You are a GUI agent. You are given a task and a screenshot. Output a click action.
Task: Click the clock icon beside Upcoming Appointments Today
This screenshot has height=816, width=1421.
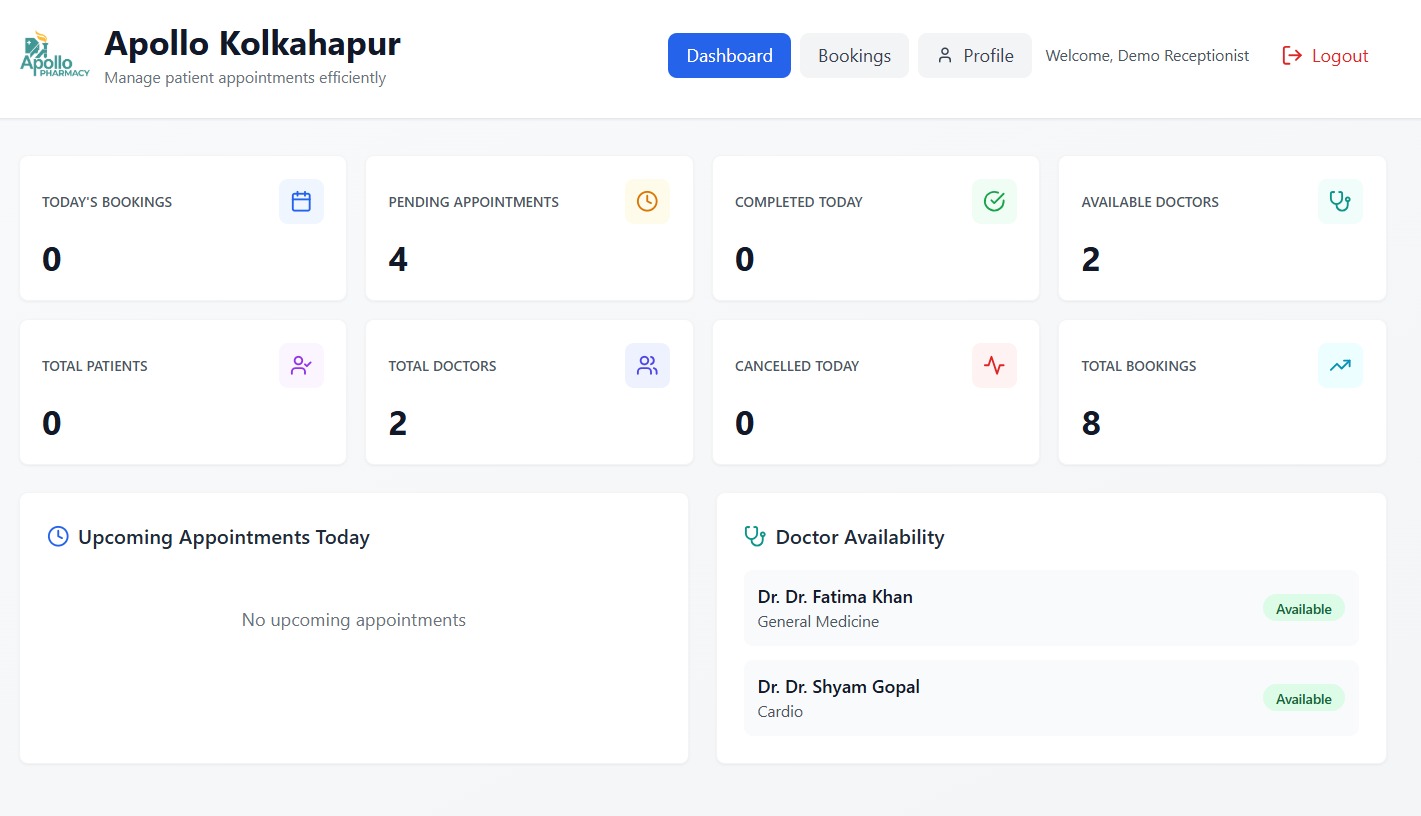[58, 537]
